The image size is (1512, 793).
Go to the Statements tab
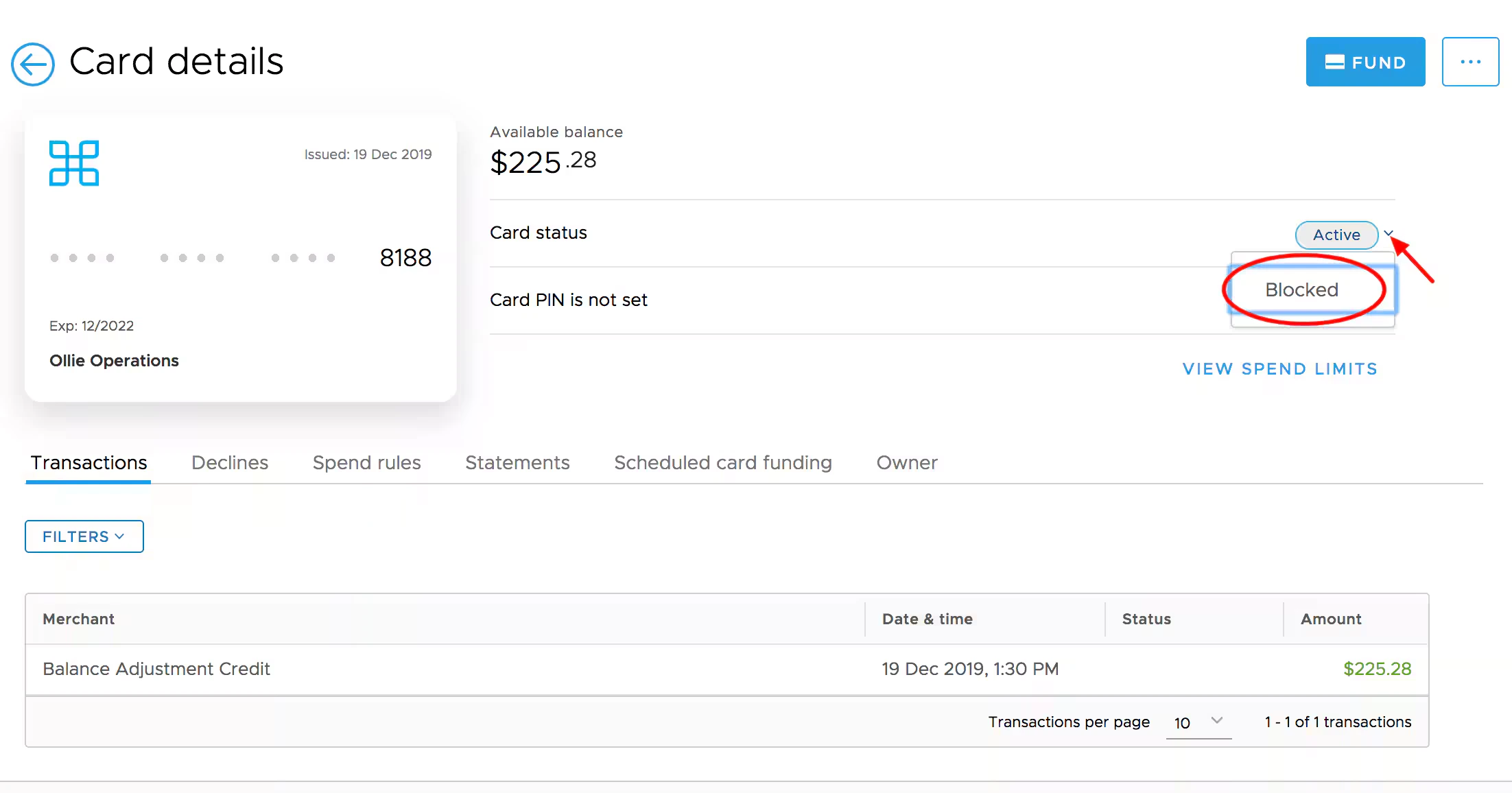tap(517, 463)
